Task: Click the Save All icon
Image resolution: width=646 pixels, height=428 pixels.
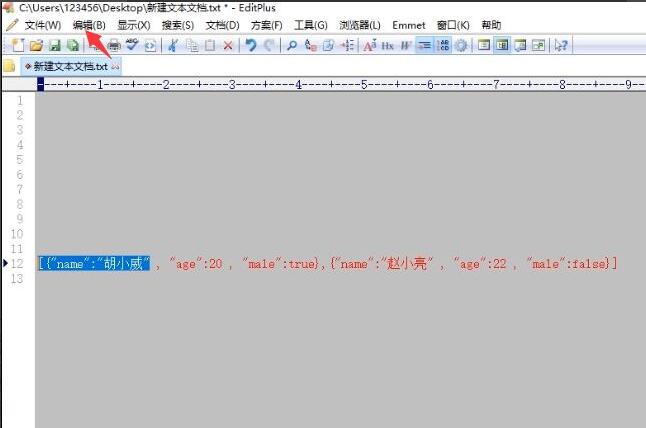Action: 73,45
